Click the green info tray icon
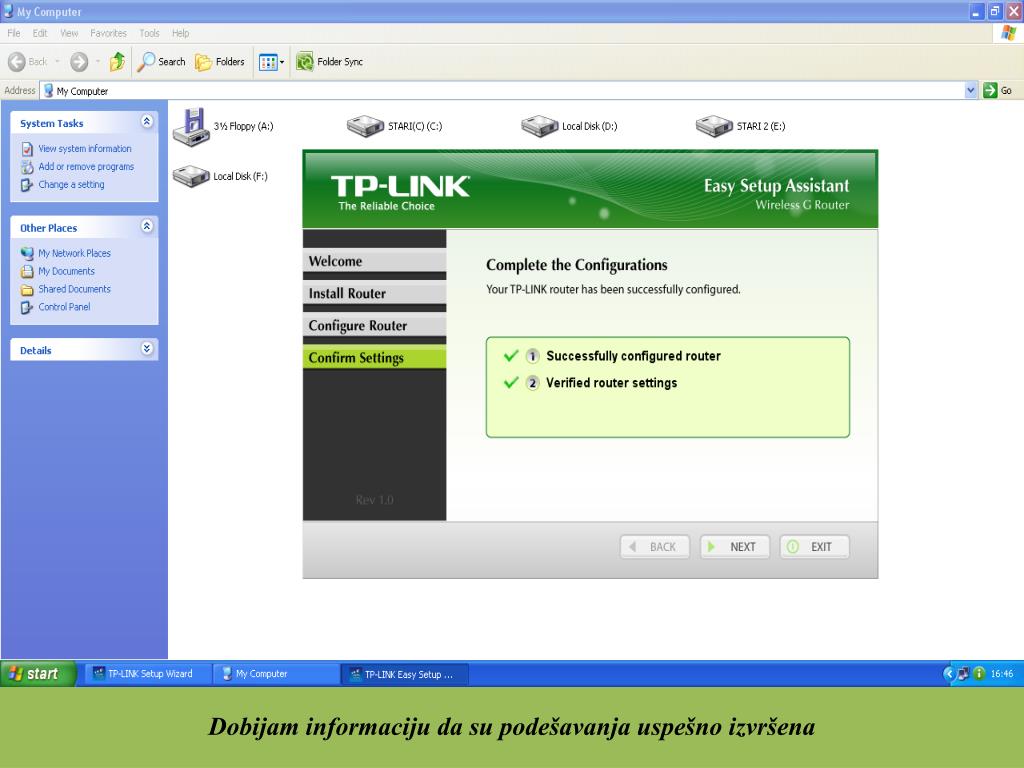Viewport: 1024px width, 768px height. [x=979, y=673]
